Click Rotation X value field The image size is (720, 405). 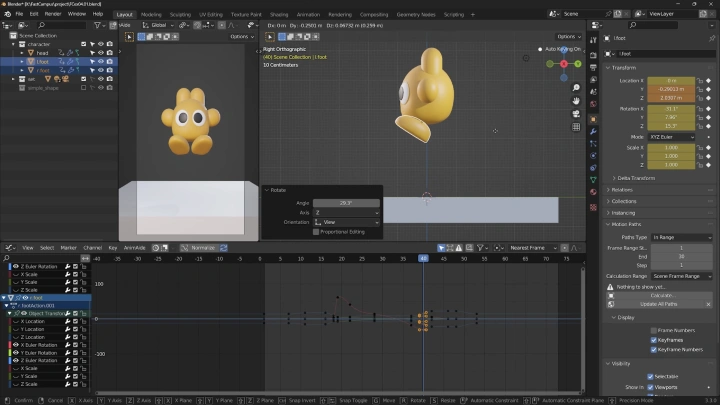coord(671,109)
